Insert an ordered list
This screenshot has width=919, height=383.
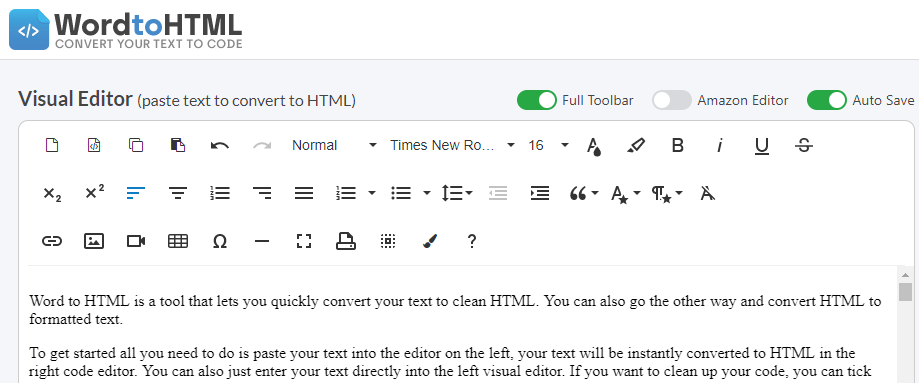click(x=346, y=193)
